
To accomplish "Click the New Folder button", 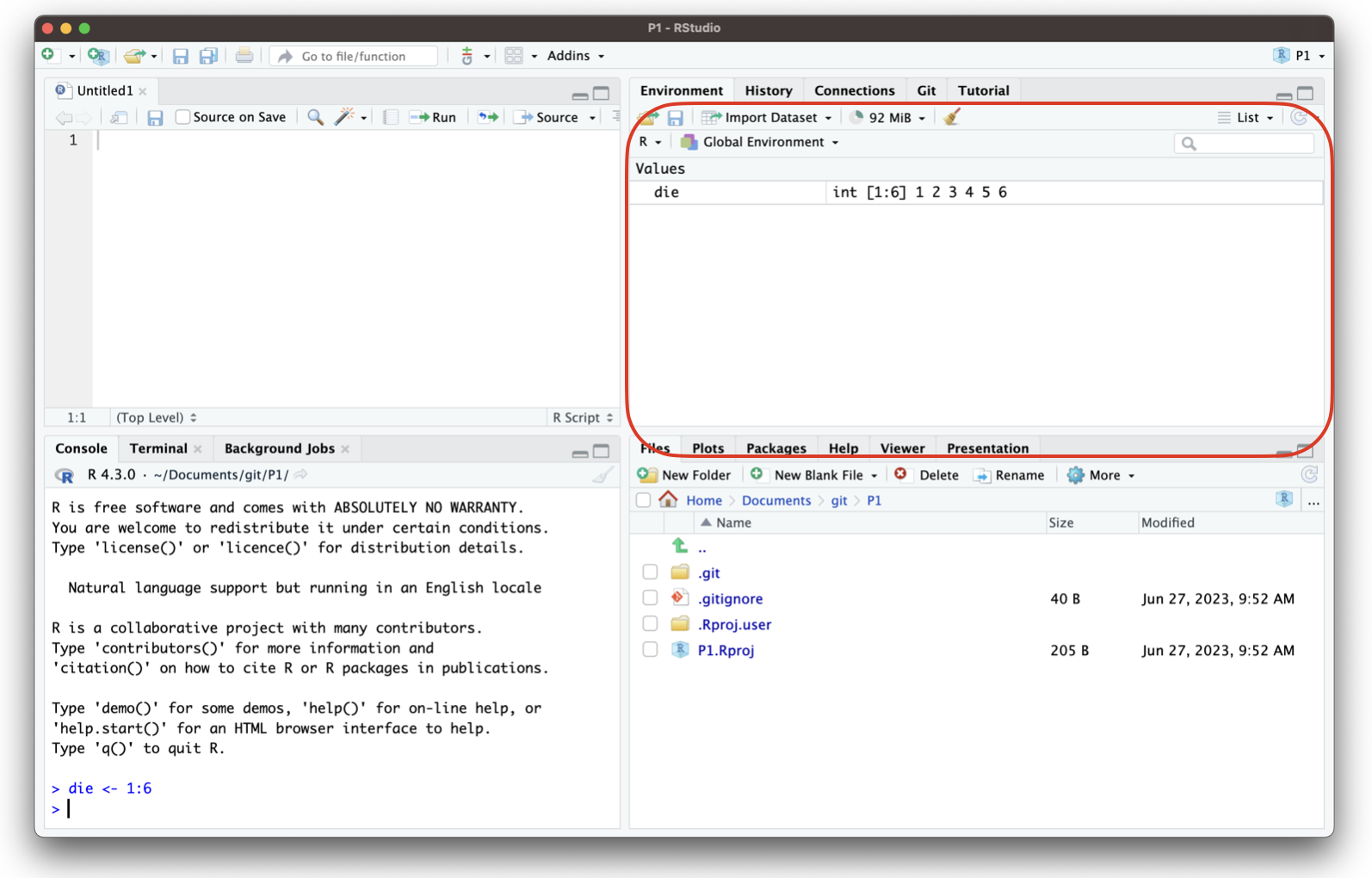I will 685,475.
